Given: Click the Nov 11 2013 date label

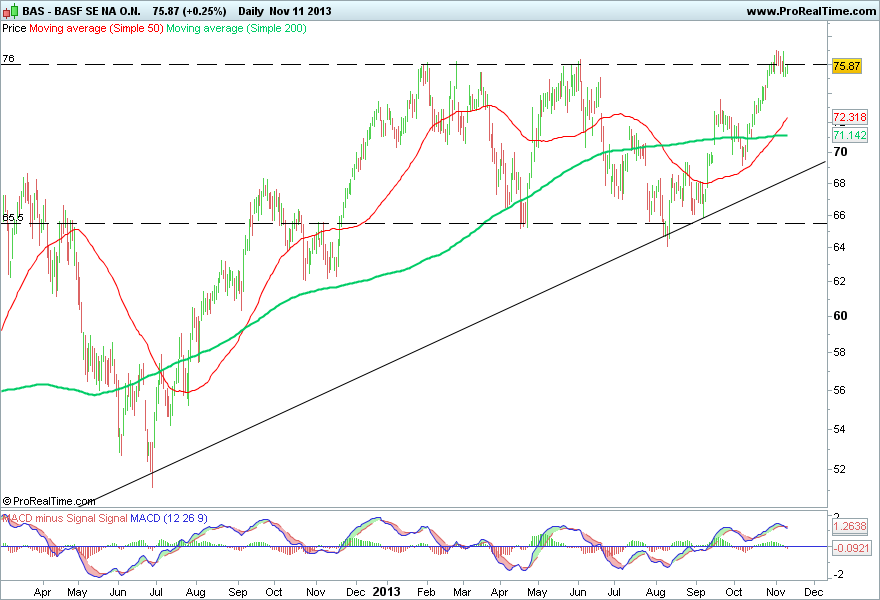Looking at the screenshot, I should pyautogui.click(x=300, y=11).
